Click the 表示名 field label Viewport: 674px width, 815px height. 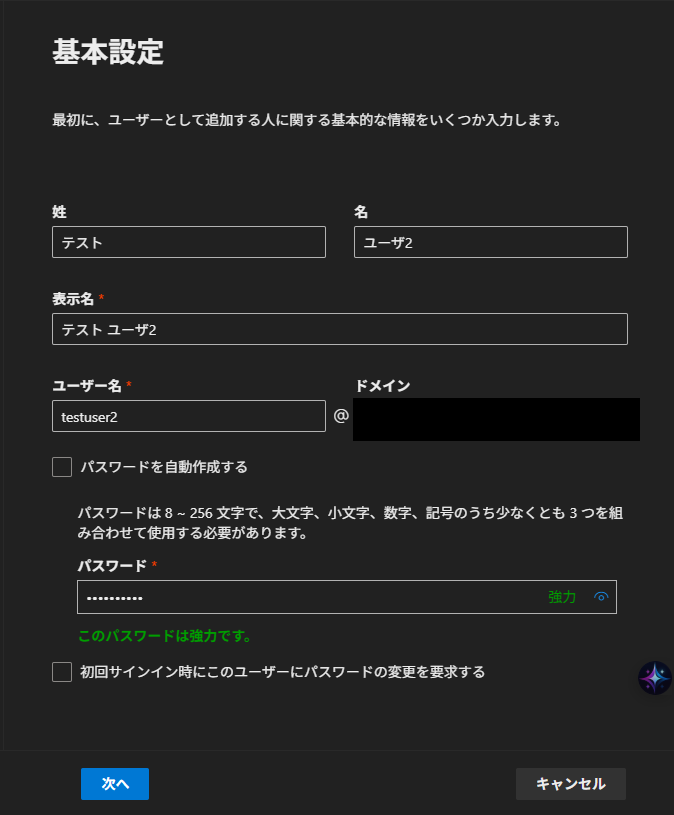[x=73, y=299]
